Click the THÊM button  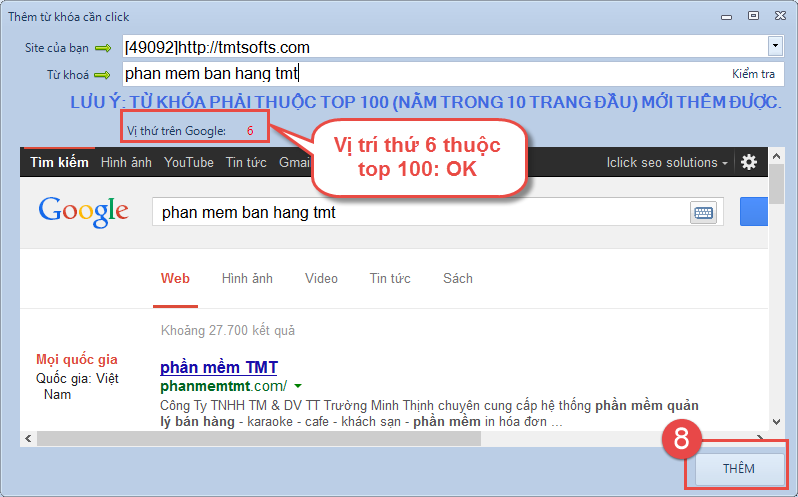point(739,469)
